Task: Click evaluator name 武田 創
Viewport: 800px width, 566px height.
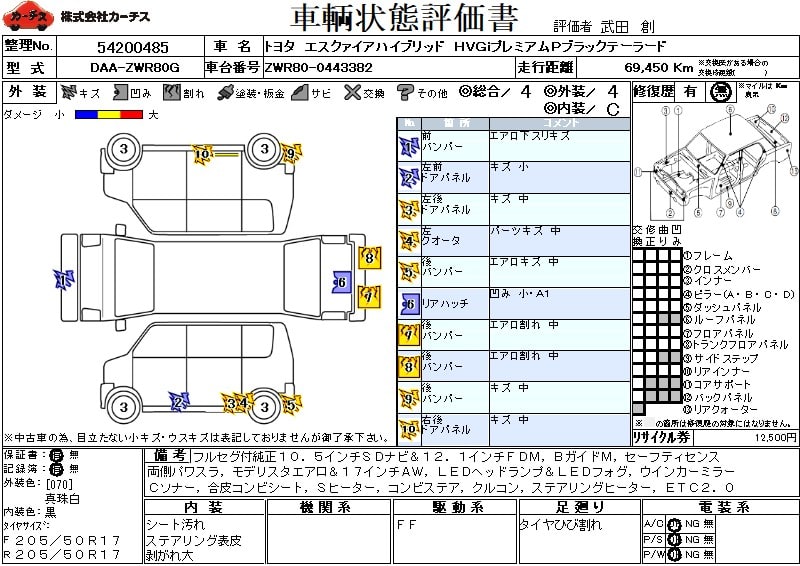Action: [x=628, y=27]
